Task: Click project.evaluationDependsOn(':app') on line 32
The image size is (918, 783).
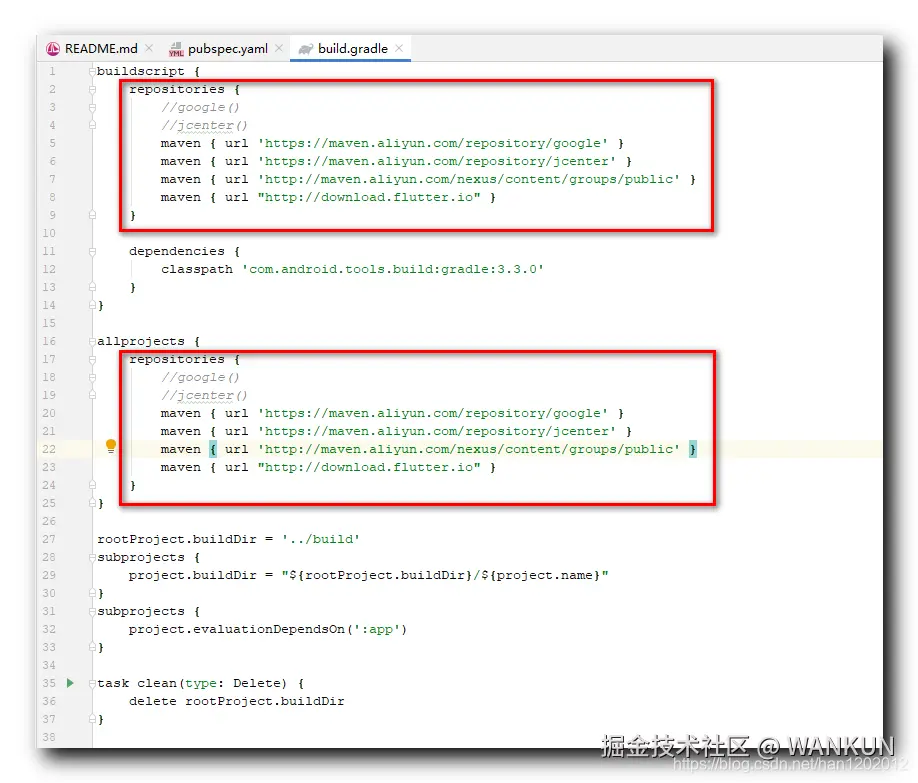Action: point(268,630)
